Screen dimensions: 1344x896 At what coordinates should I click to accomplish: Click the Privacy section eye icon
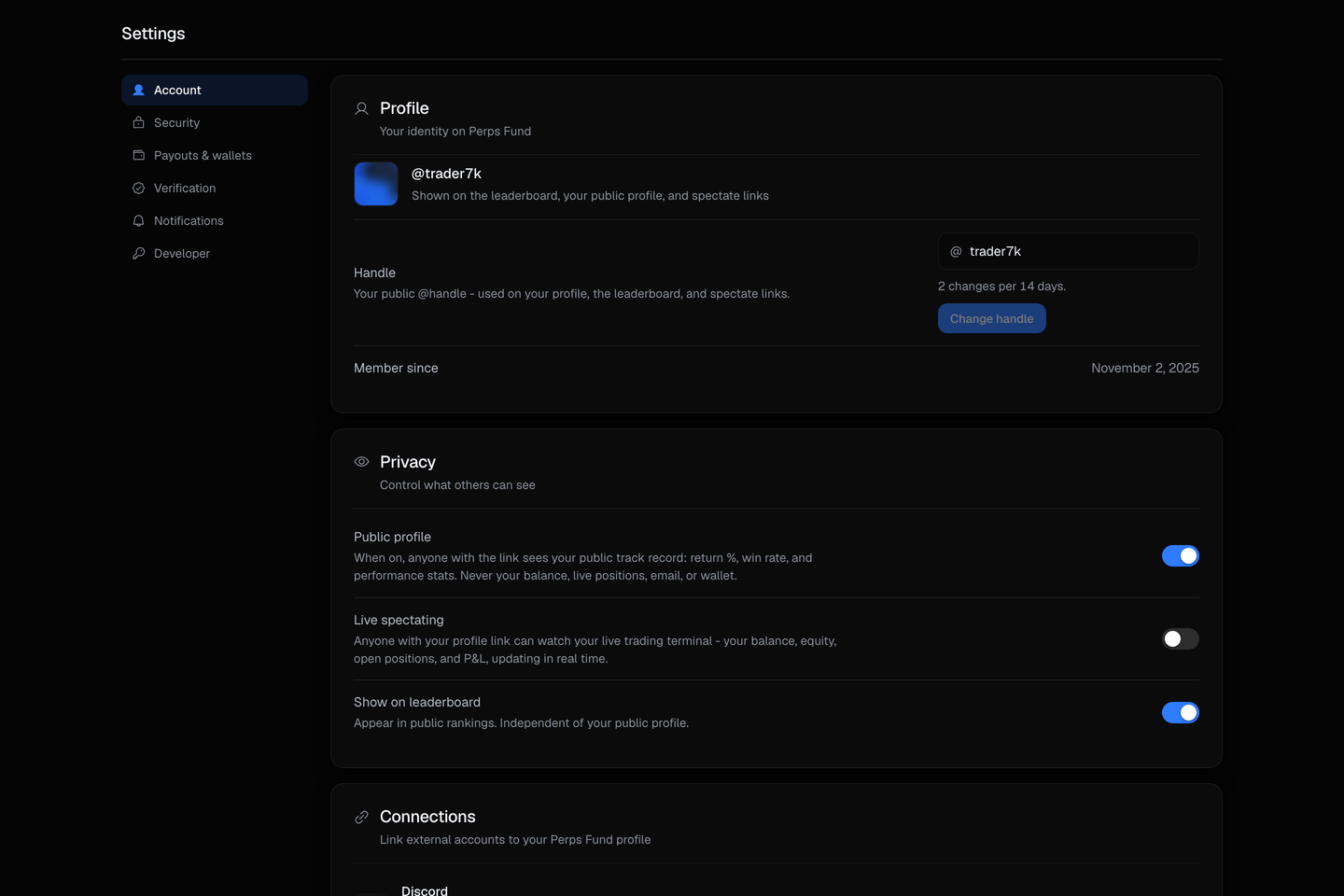coord(361,462)
